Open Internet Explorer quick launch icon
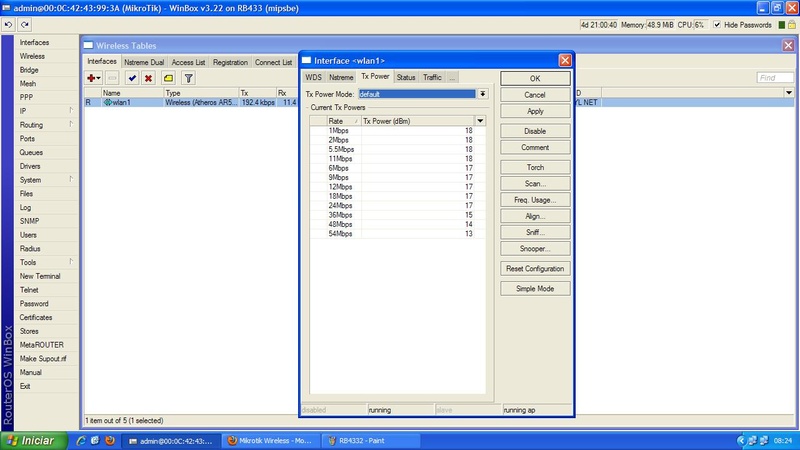 tap(81, 440)
